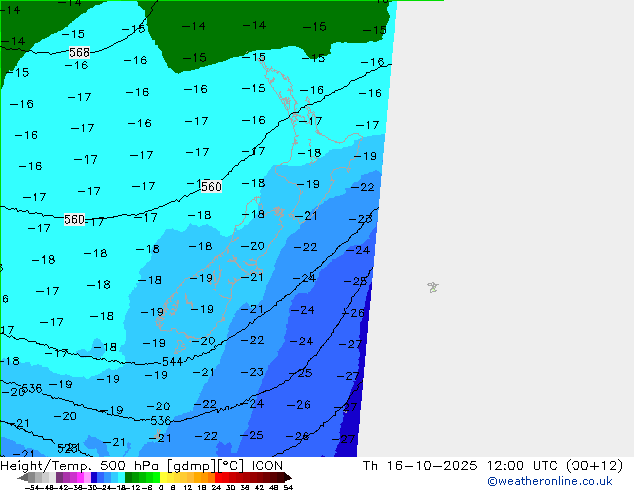The height and width of the screenshot is (490, 634).
Task: Click the 568 contour label
Action: click(79, 53)
